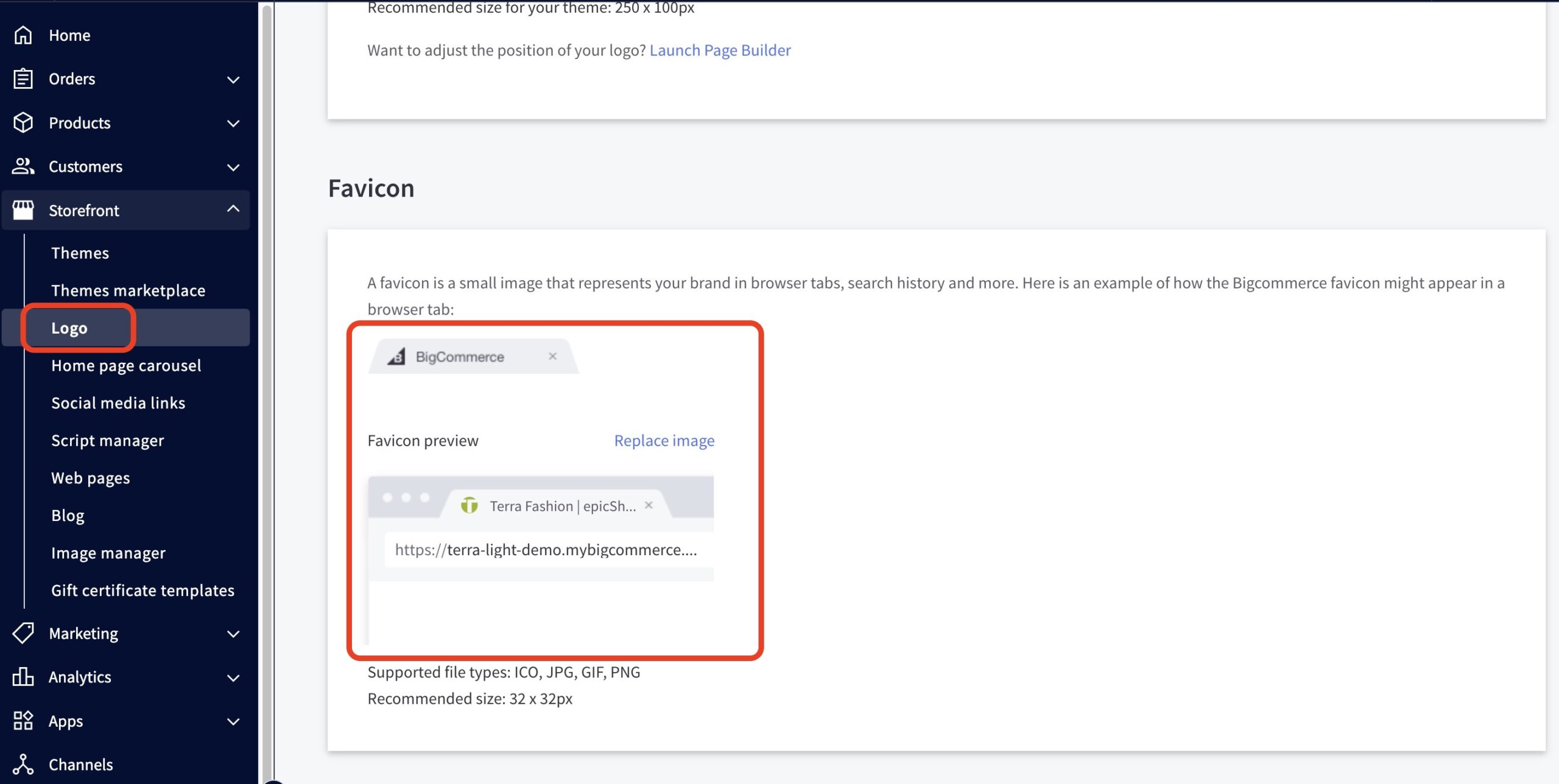
Task: Select the Logo menu item
Action: pyautogui.click(x=69, y=328)
